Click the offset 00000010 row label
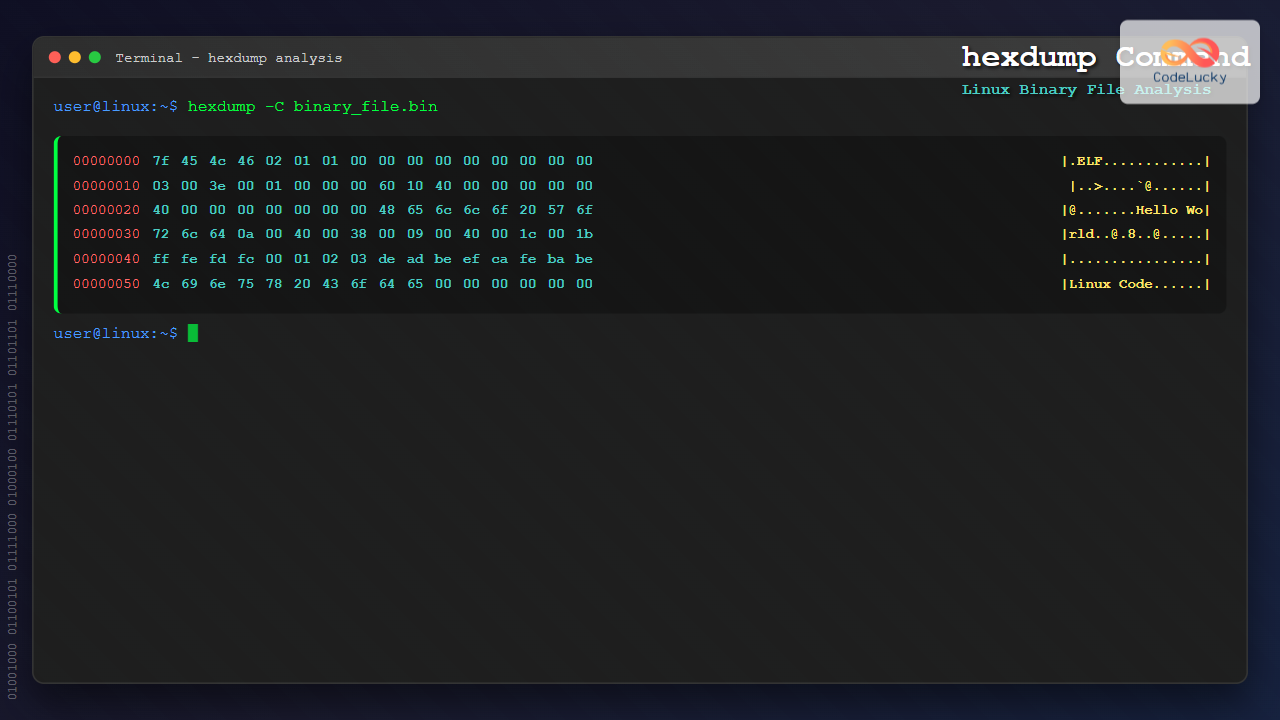This screenshot has width=1280, height=720. pos(106,186)
